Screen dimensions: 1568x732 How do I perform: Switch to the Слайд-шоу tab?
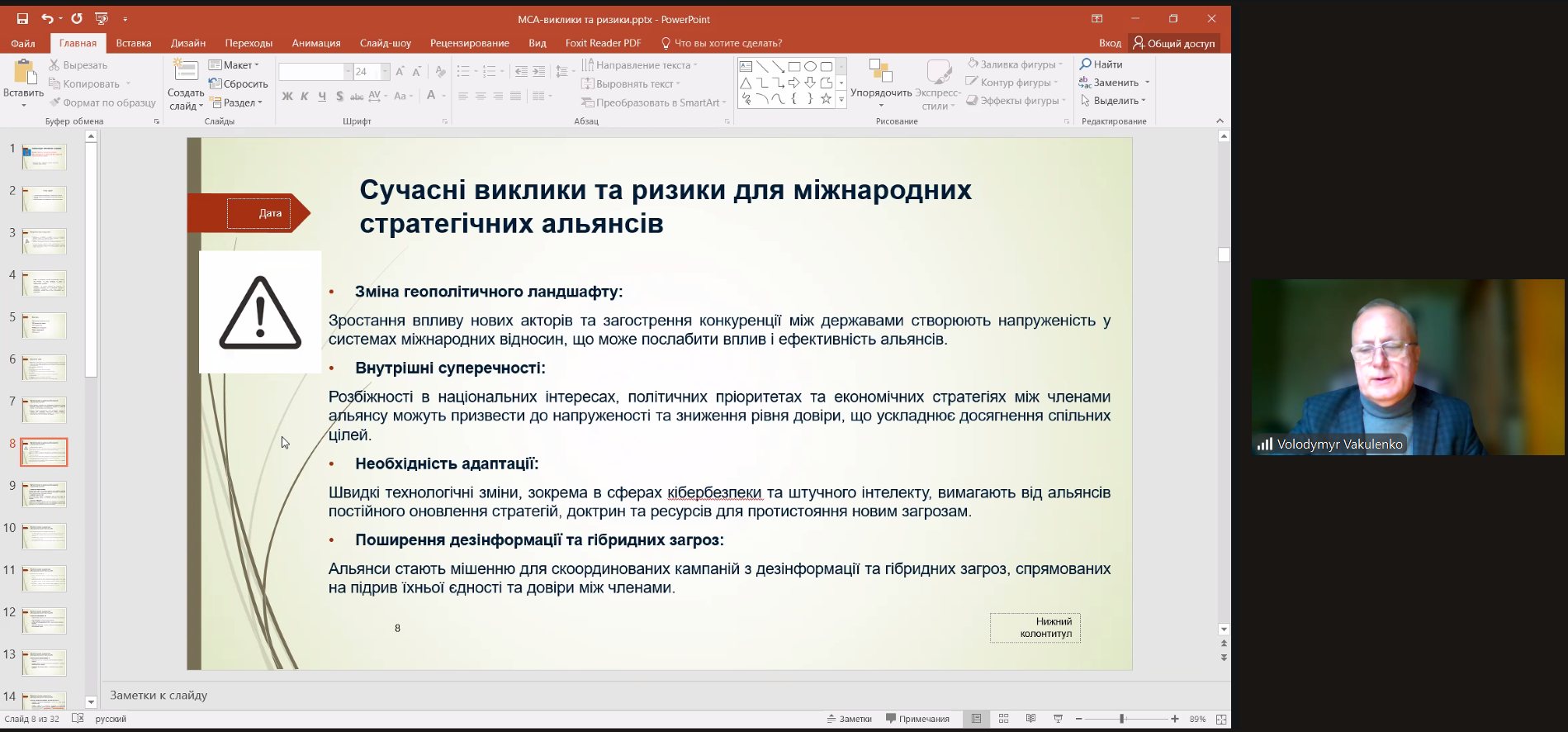point(385,43)
